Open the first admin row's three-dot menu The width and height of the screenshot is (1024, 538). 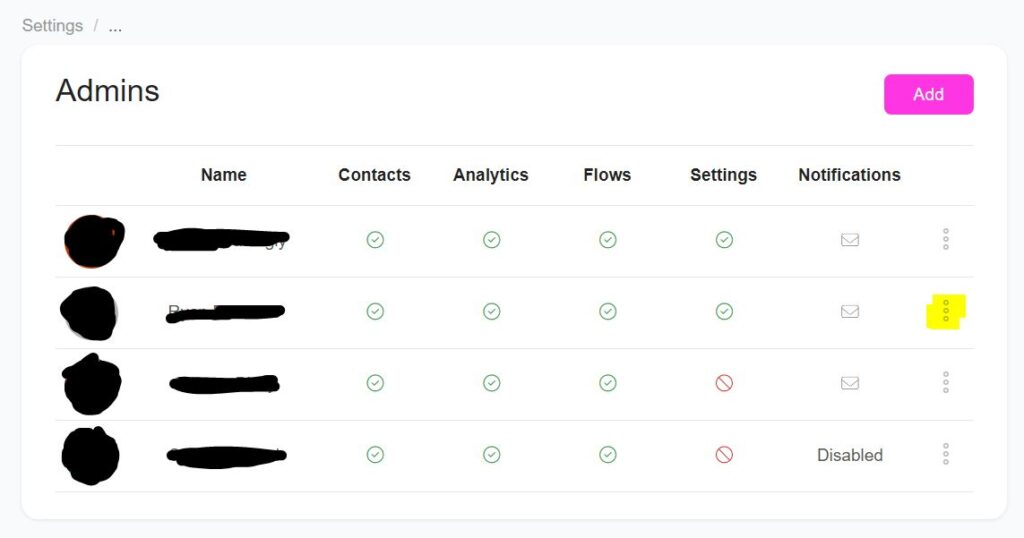point(945,239)
